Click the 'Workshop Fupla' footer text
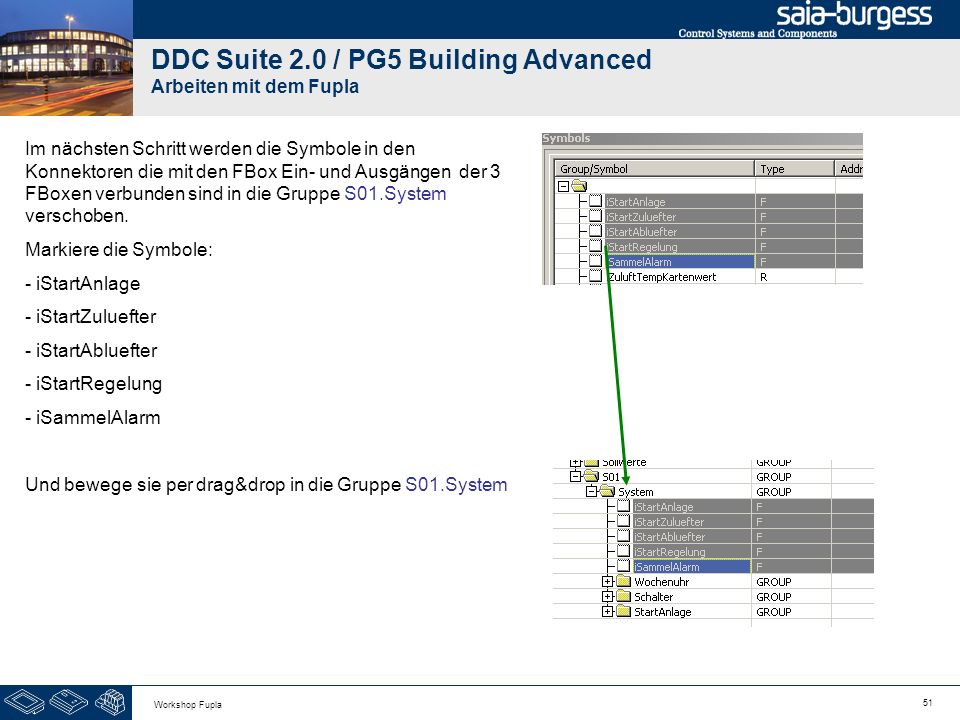960x720 pixels. click(187, 705)
